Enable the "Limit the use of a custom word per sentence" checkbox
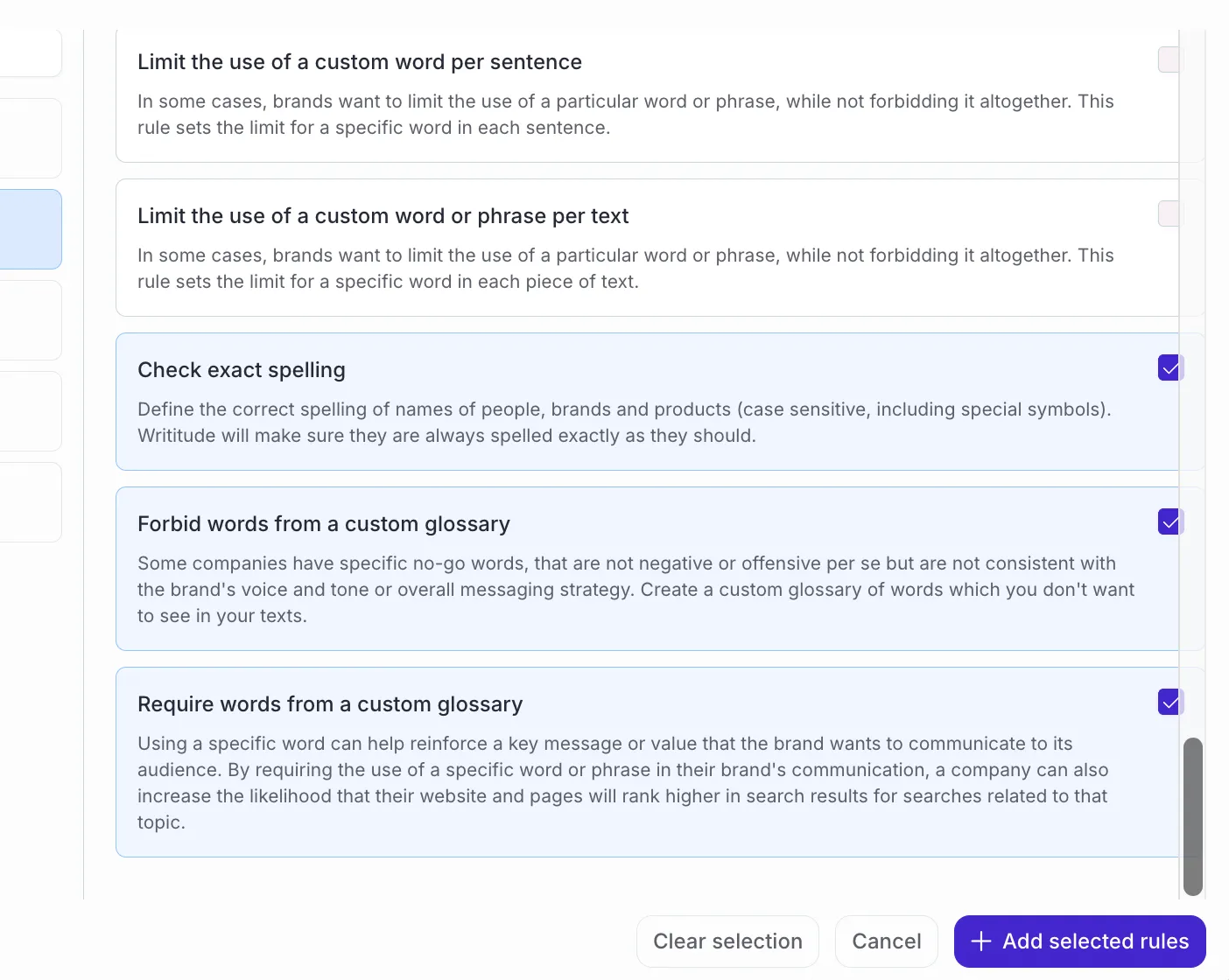The image size is (1229, 980). tap(1169, 59)
